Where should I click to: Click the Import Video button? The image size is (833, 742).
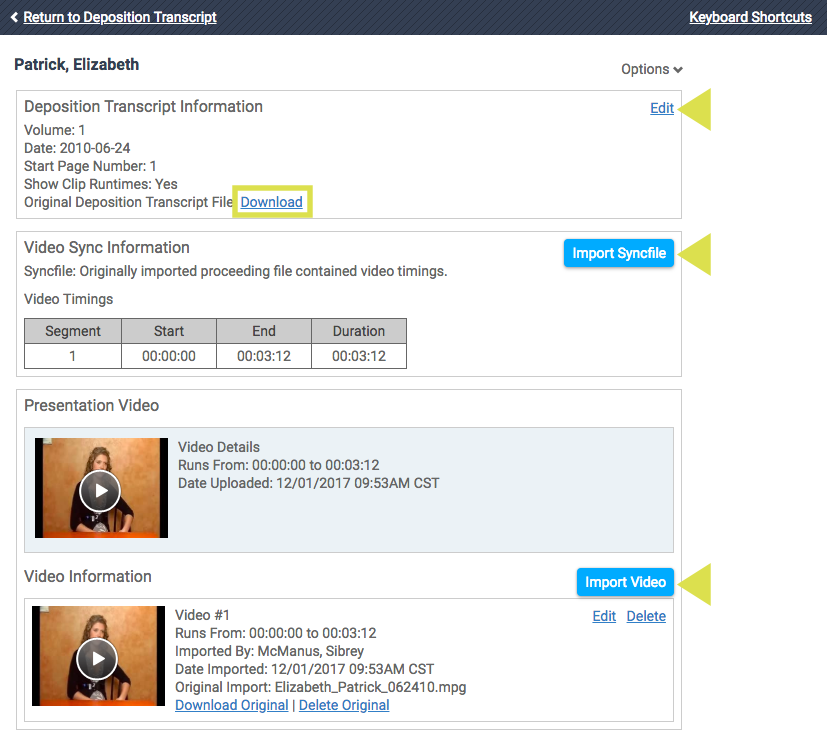tap(625, 582)
